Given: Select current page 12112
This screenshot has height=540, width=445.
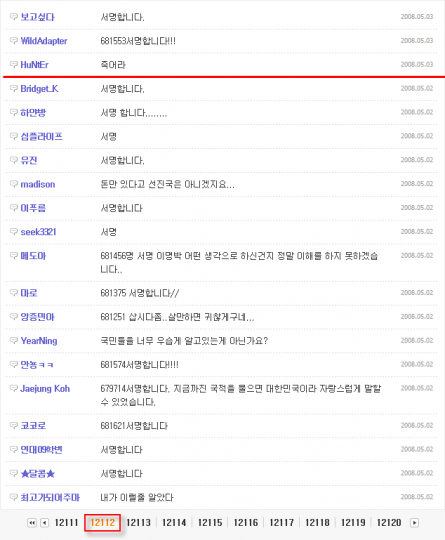Looking at the screenshot, I should click(x=103, y=523).
